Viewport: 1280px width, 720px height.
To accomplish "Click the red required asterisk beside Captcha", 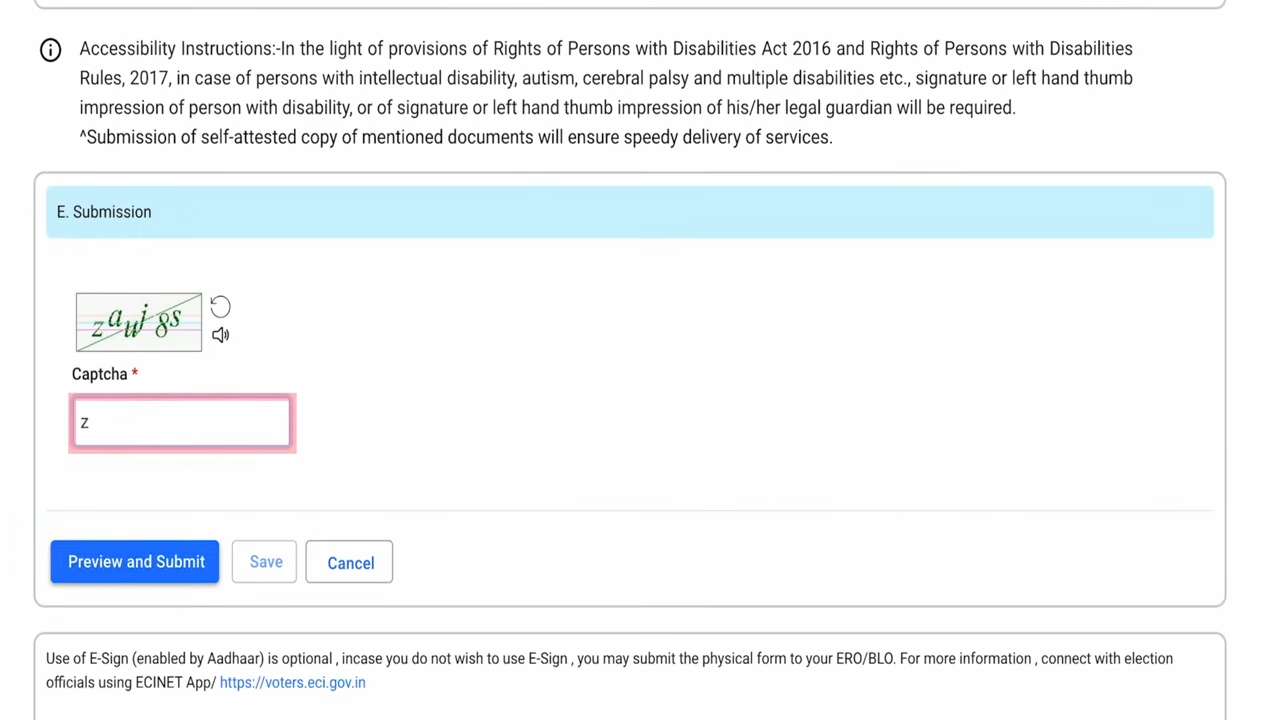I will pos(135,374).
